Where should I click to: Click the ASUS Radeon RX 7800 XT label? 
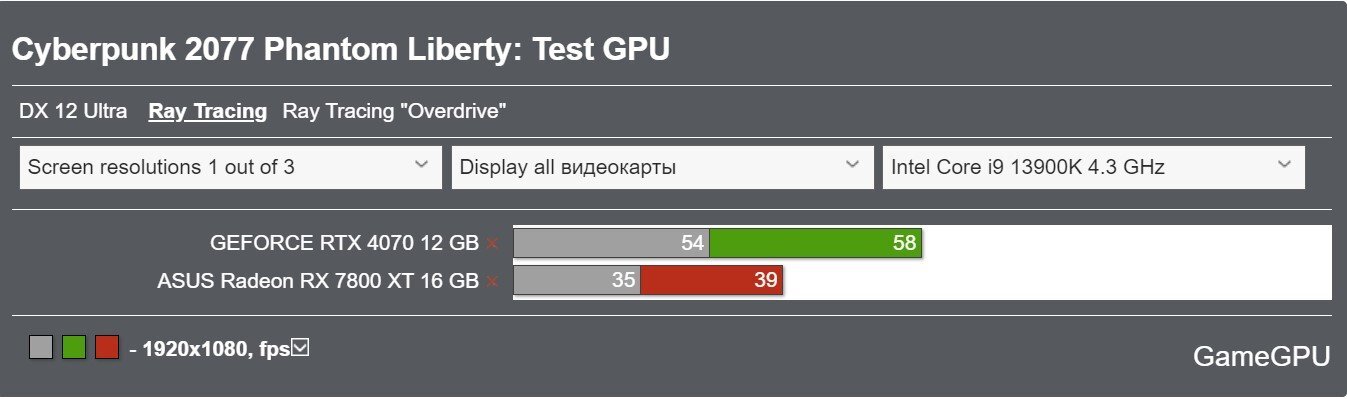click(318, 281)
